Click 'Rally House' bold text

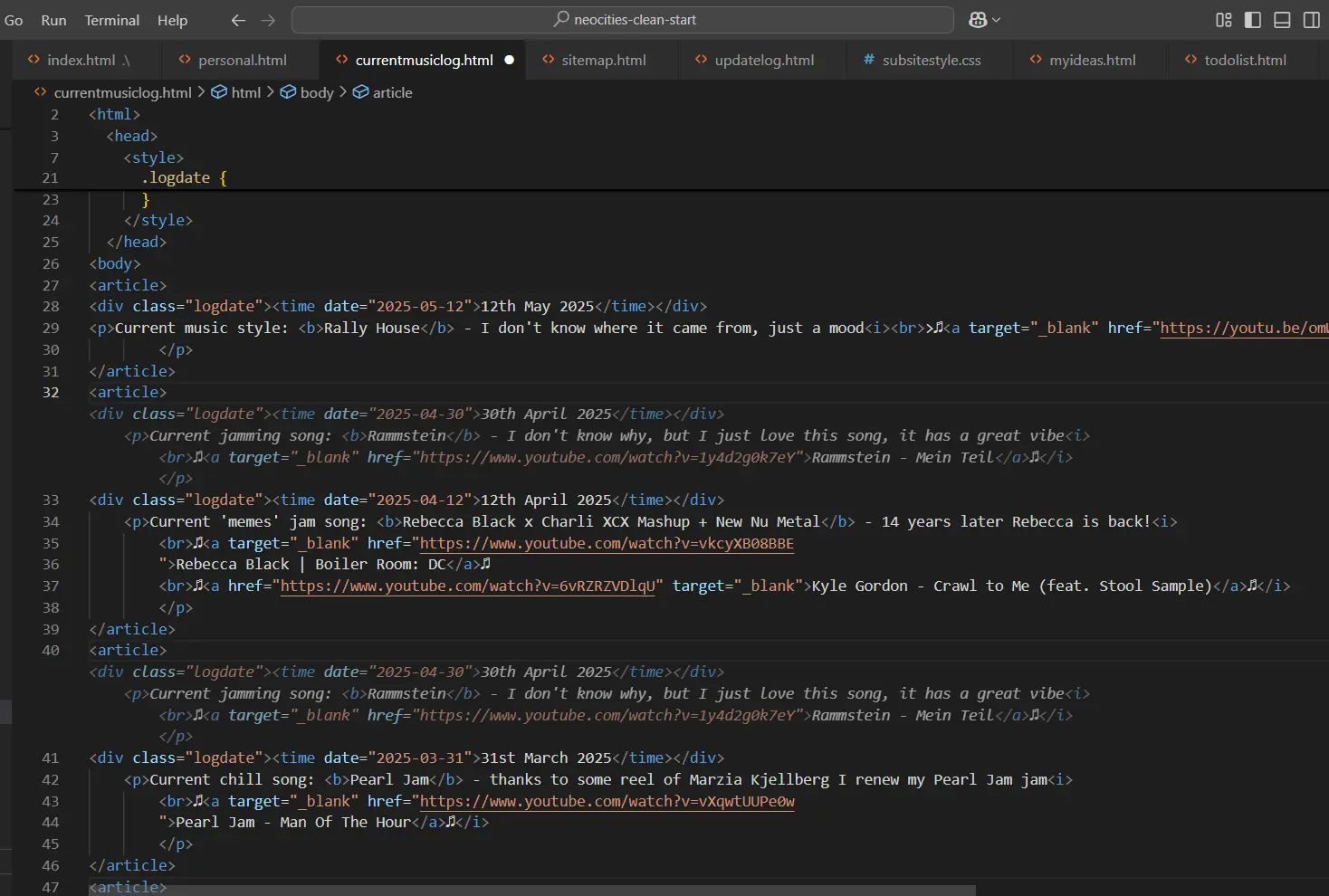coord(372,328)
